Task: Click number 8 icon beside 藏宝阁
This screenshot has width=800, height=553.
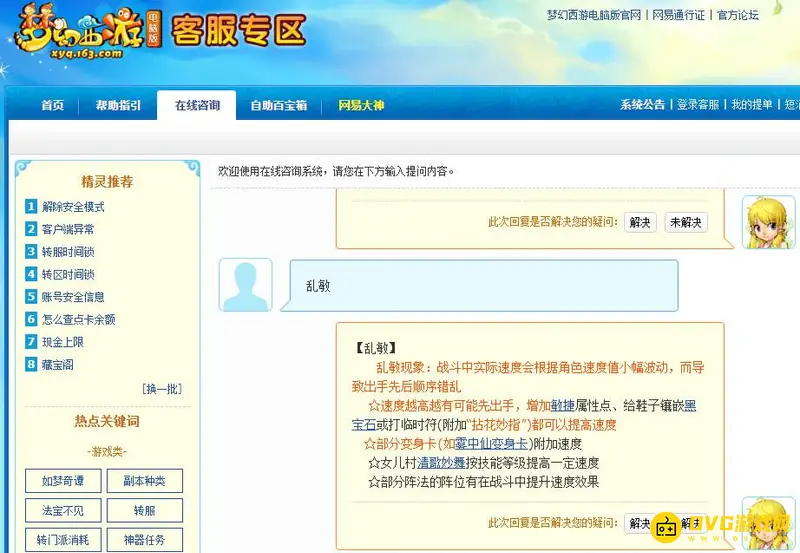Action: 31,364
